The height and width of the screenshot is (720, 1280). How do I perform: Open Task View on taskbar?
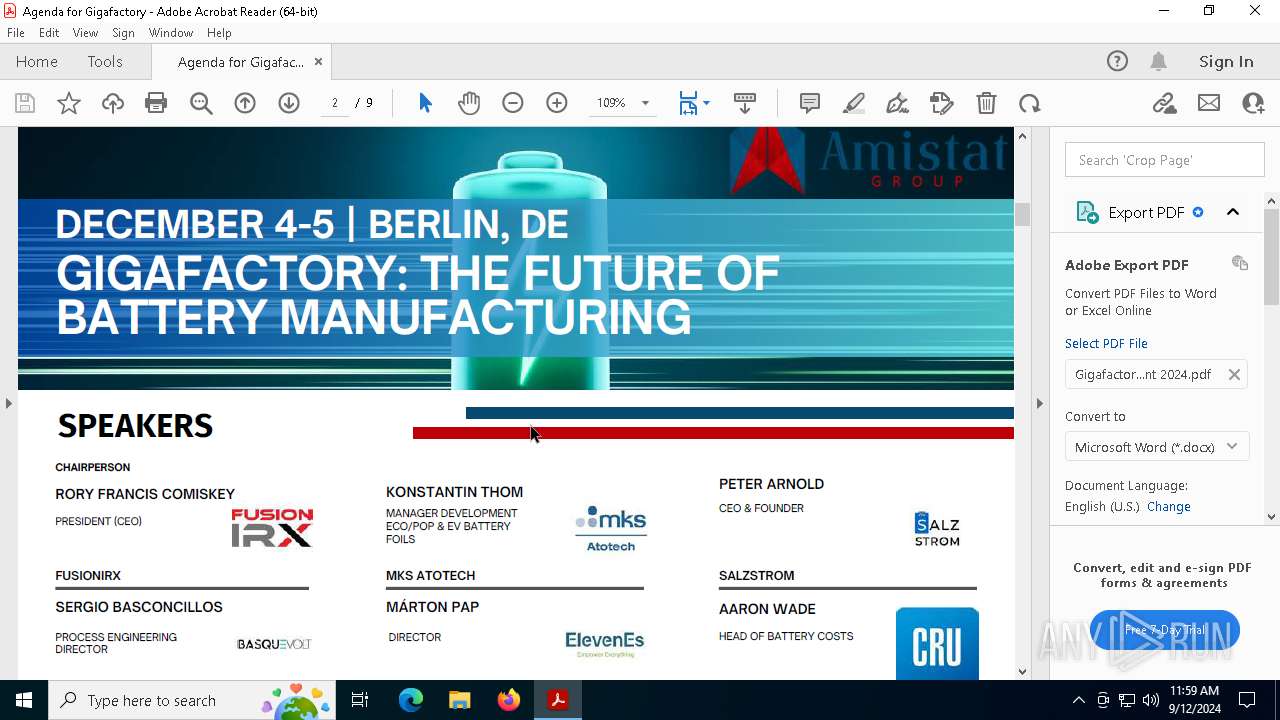point(360,700)
